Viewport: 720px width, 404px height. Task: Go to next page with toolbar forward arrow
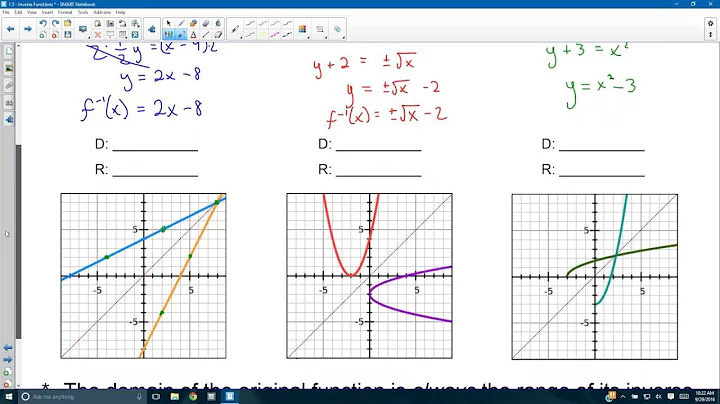point(28,29)
